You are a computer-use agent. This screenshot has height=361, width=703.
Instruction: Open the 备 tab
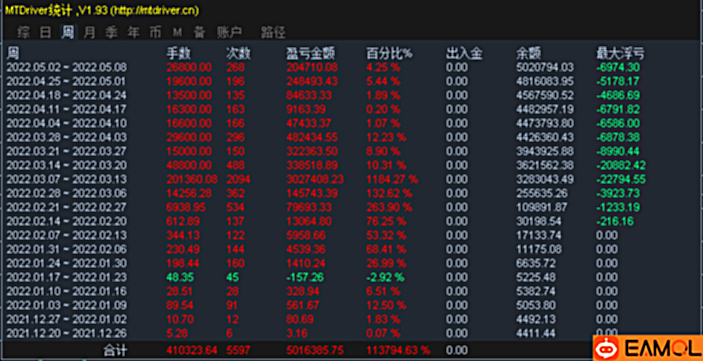[x=199, y=32]
